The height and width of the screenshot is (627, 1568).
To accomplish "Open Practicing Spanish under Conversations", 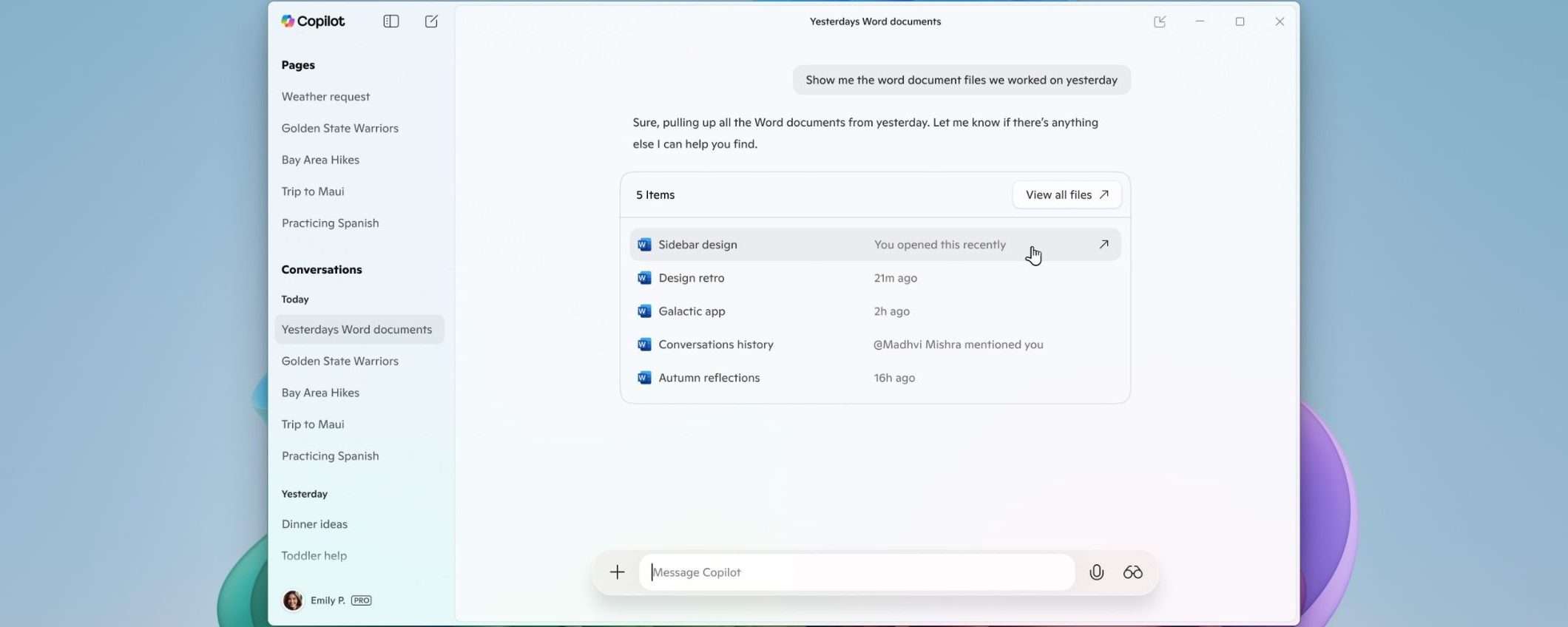I will pyautogui.click(x=330, y=456).
